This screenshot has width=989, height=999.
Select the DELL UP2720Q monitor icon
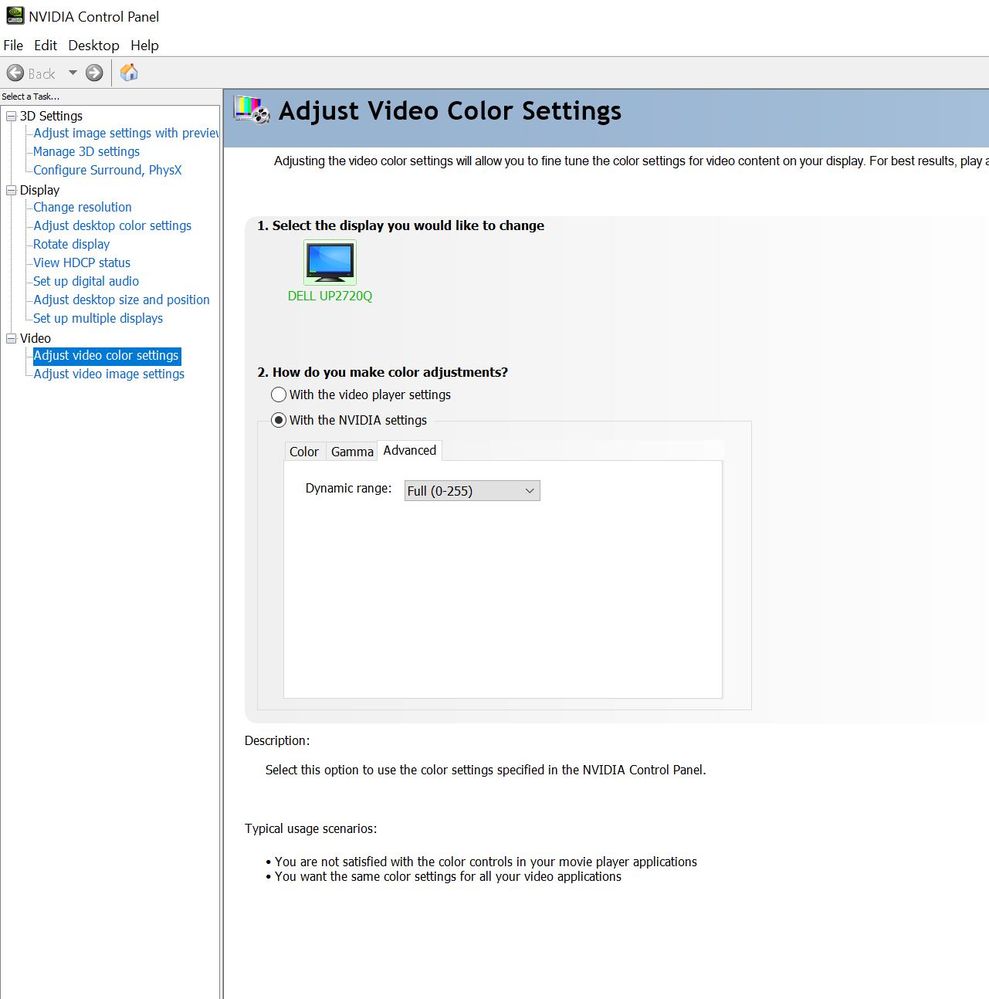coord(329,262)
